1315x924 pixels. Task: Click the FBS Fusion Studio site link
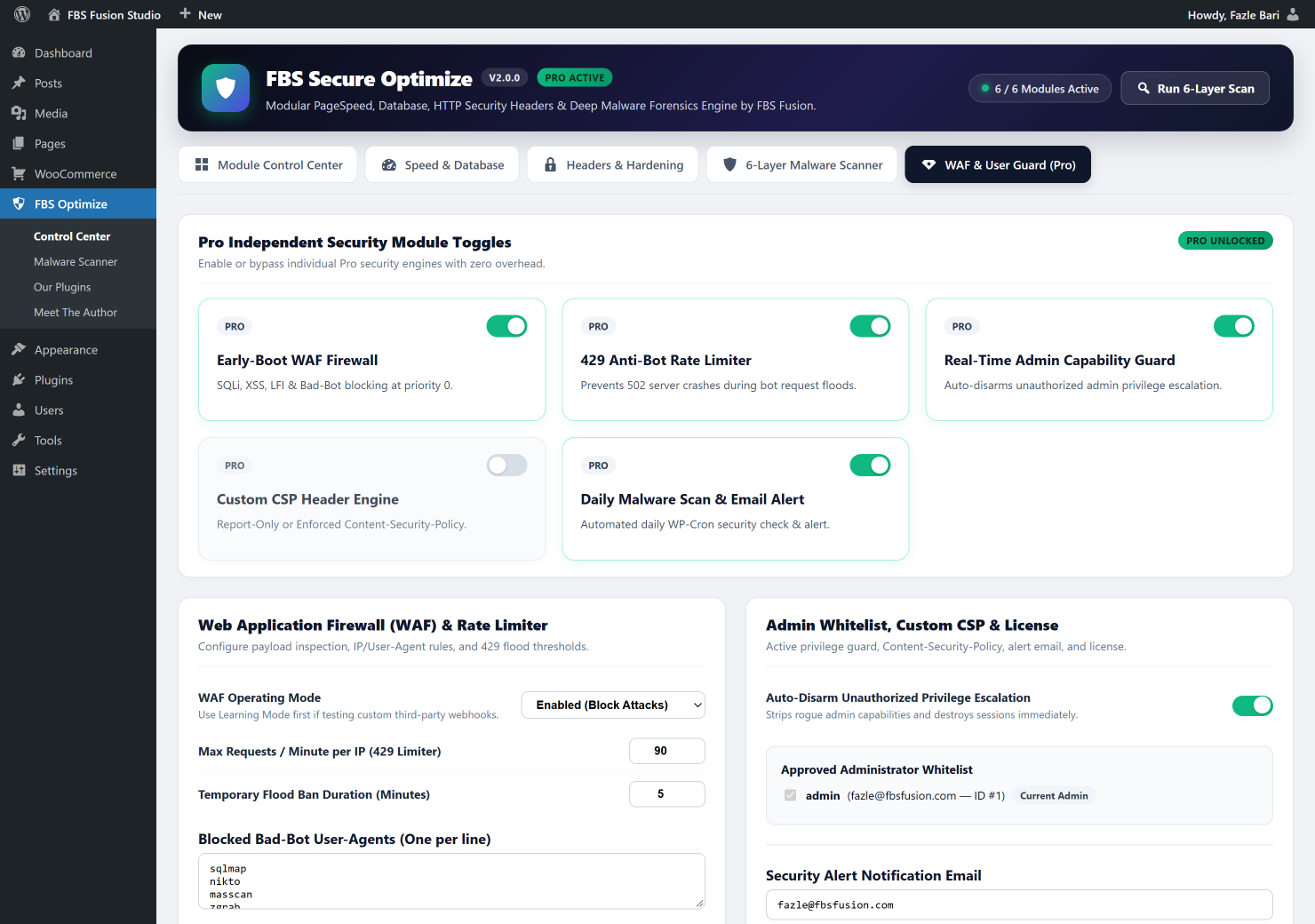(x=104, y=14)
